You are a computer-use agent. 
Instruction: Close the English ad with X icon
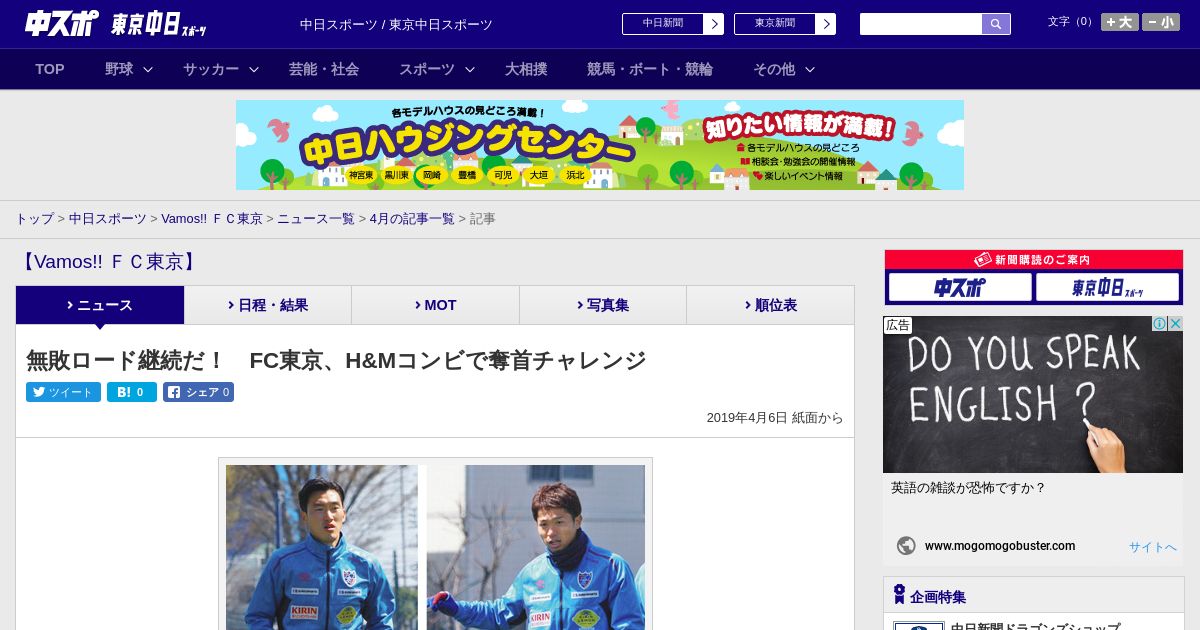point(1175,324)
